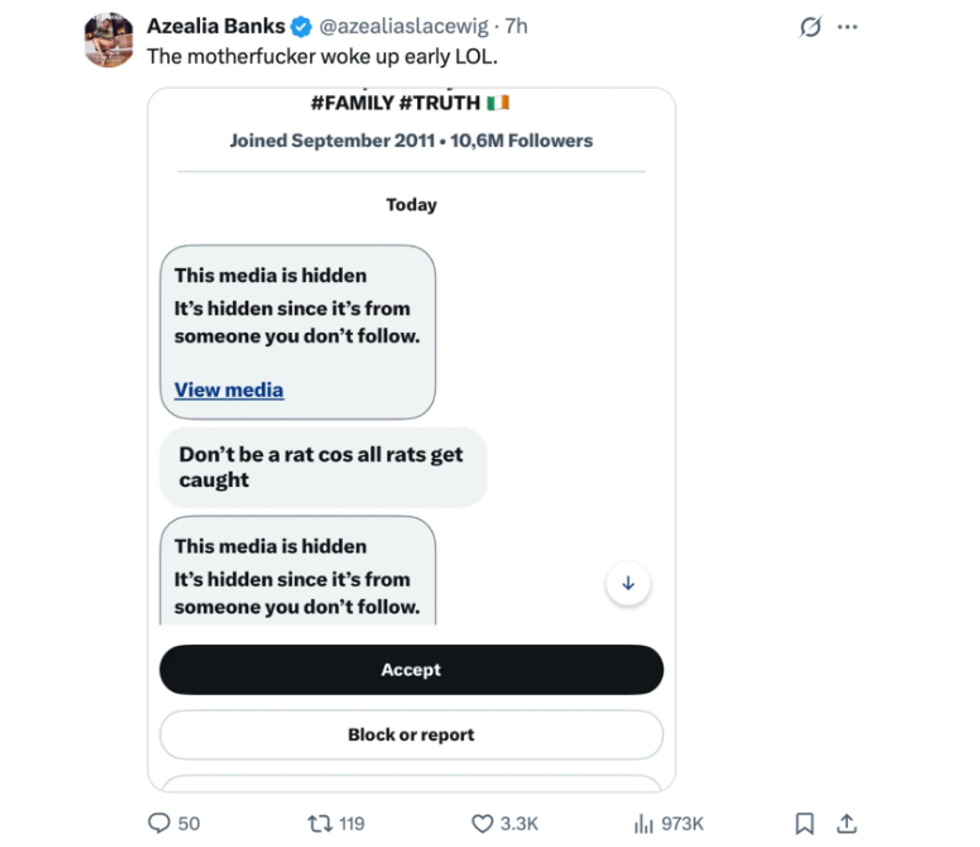Open the 7h timestamp permalink
This screenshot has height=847, width=980.
[518, 27]
